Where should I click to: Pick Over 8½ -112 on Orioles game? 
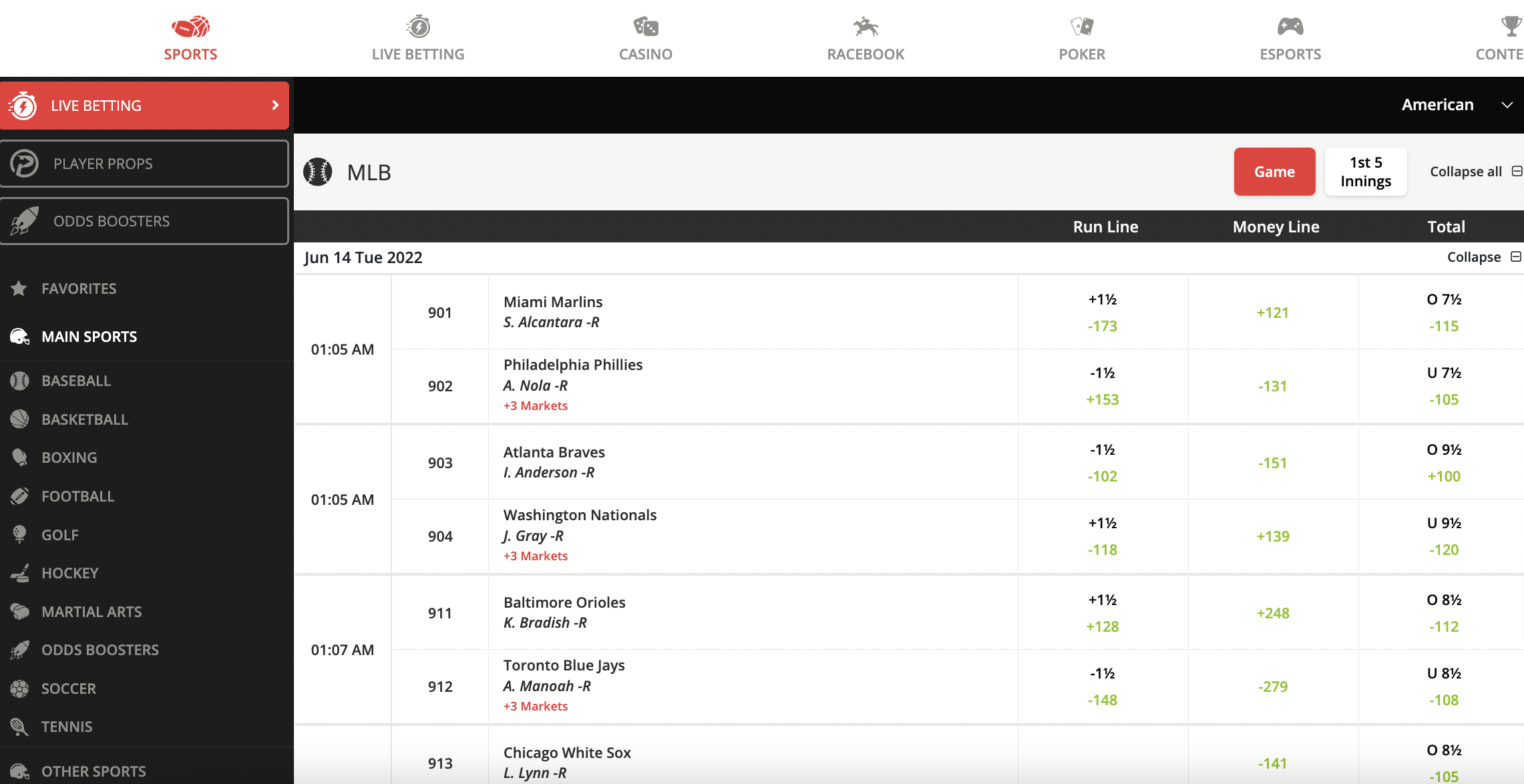click(1443, 613)
